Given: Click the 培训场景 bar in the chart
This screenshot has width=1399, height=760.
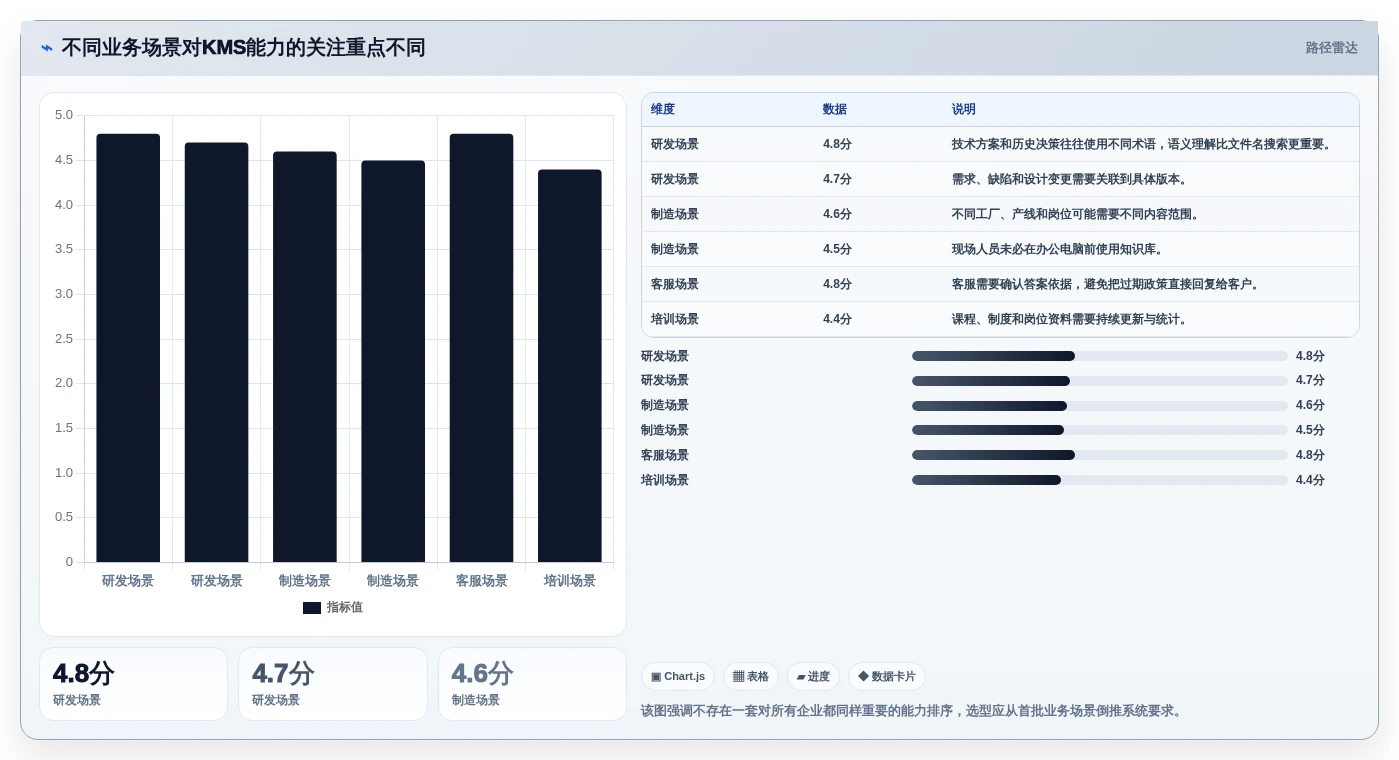Looking at the screenshot, I should click(x=570, y=366).
